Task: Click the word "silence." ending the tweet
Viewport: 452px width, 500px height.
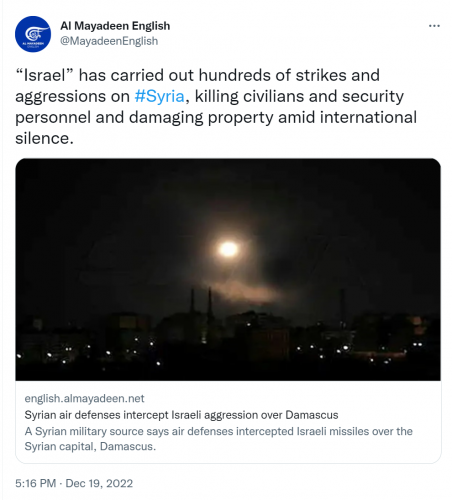Action: pos(44,138)
